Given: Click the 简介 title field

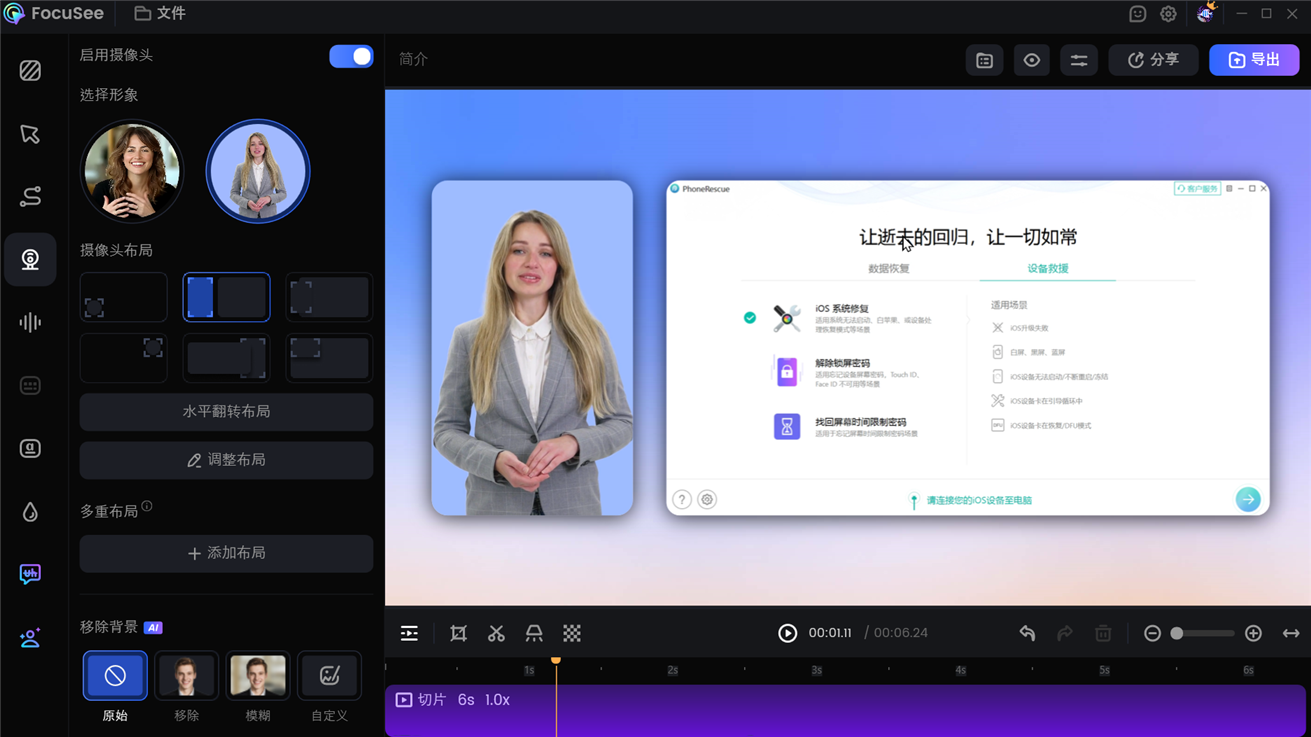Looking at the screenshot, I should click(x=414, y=59).
